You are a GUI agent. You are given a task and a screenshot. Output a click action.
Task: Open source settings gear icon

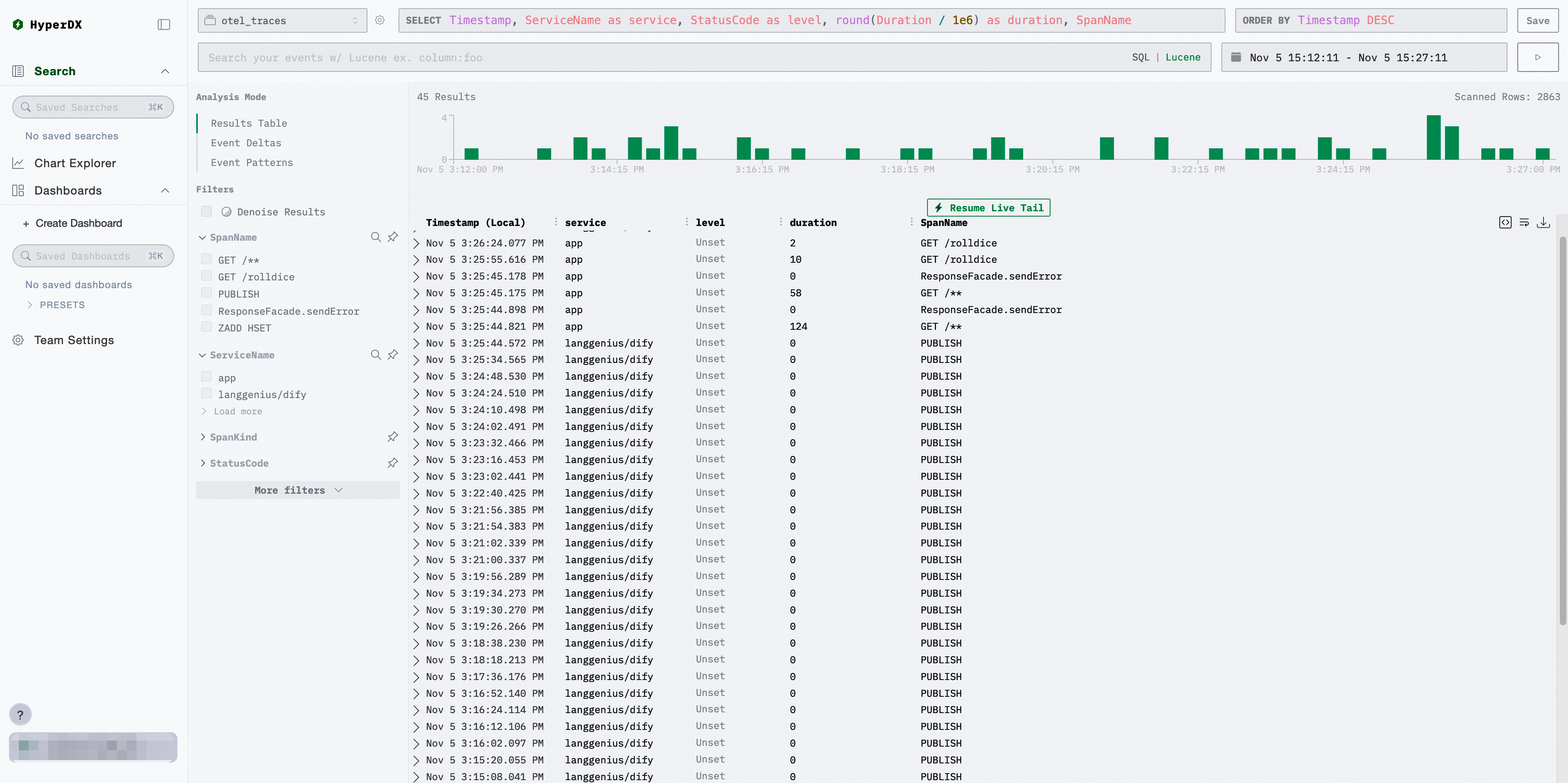pos(380,21)
